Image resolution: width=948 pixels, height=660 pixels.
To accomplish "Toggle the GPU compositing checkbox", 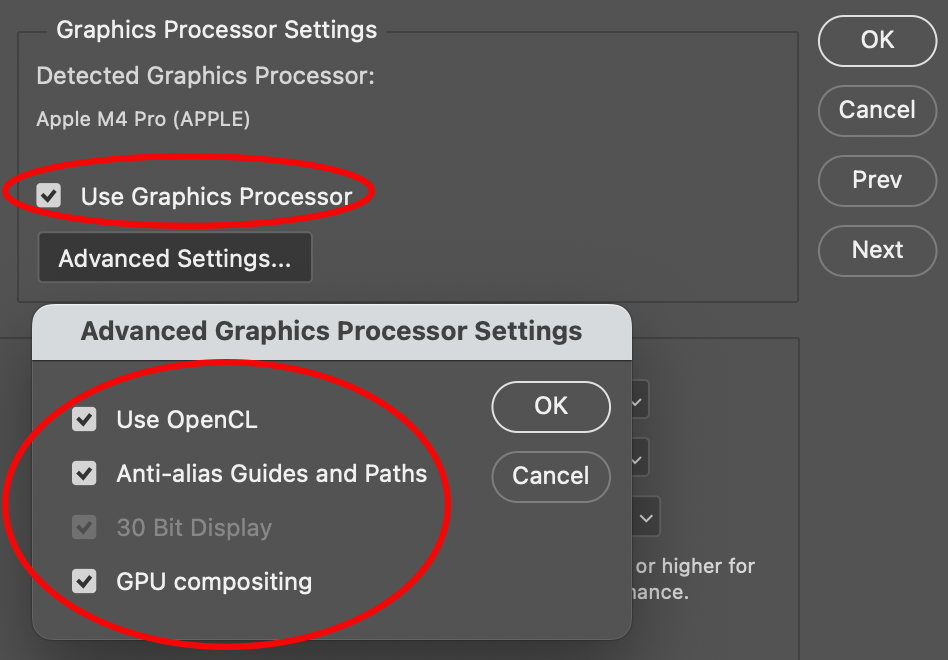I will [85, 581].
